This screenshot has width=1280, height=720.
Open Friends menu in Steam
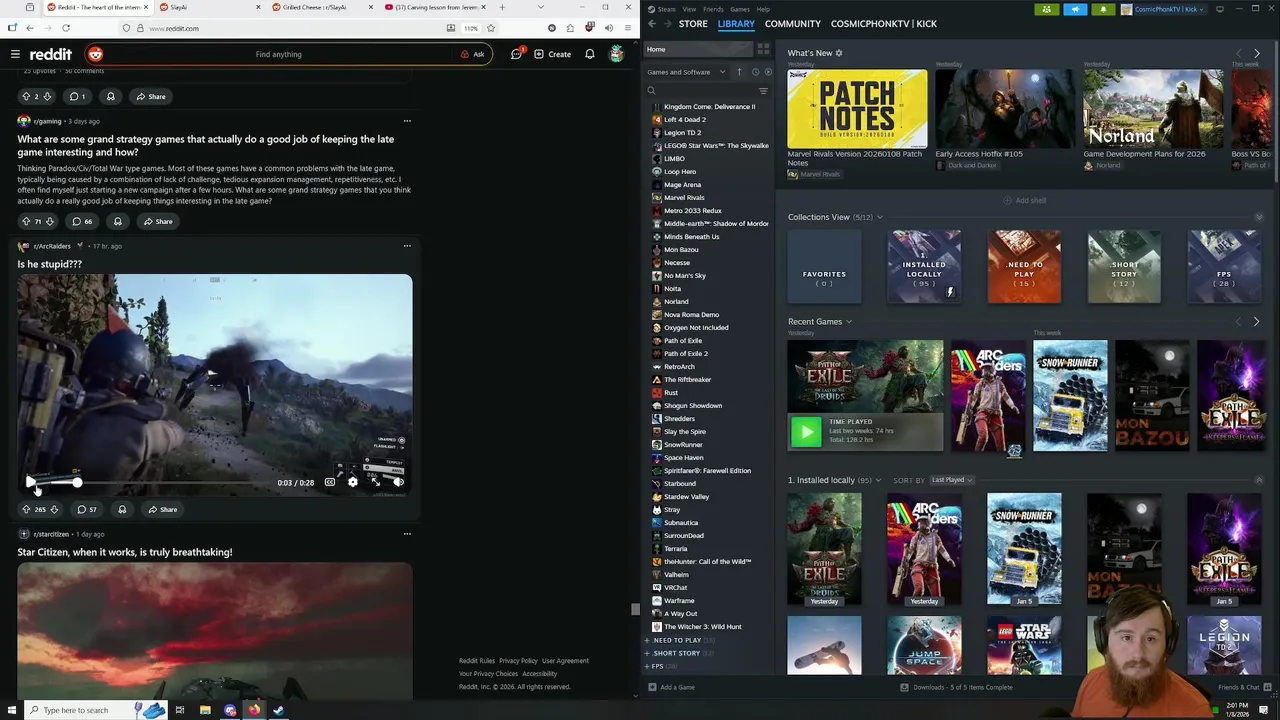(x=713, y=9)
